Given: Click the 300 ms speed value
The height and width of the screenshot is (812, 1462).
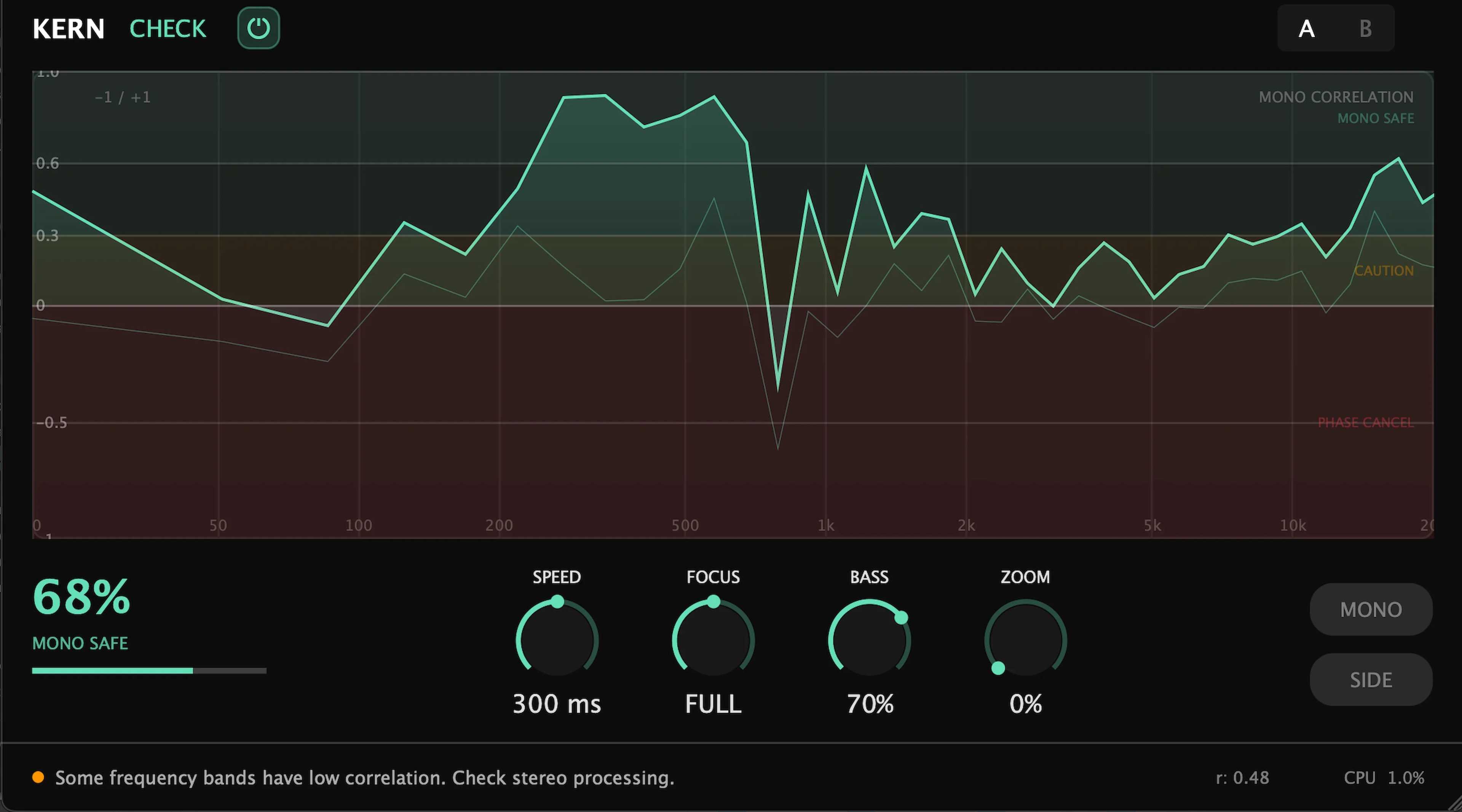Looking at the screenshot, I should (x=557, y=704).
